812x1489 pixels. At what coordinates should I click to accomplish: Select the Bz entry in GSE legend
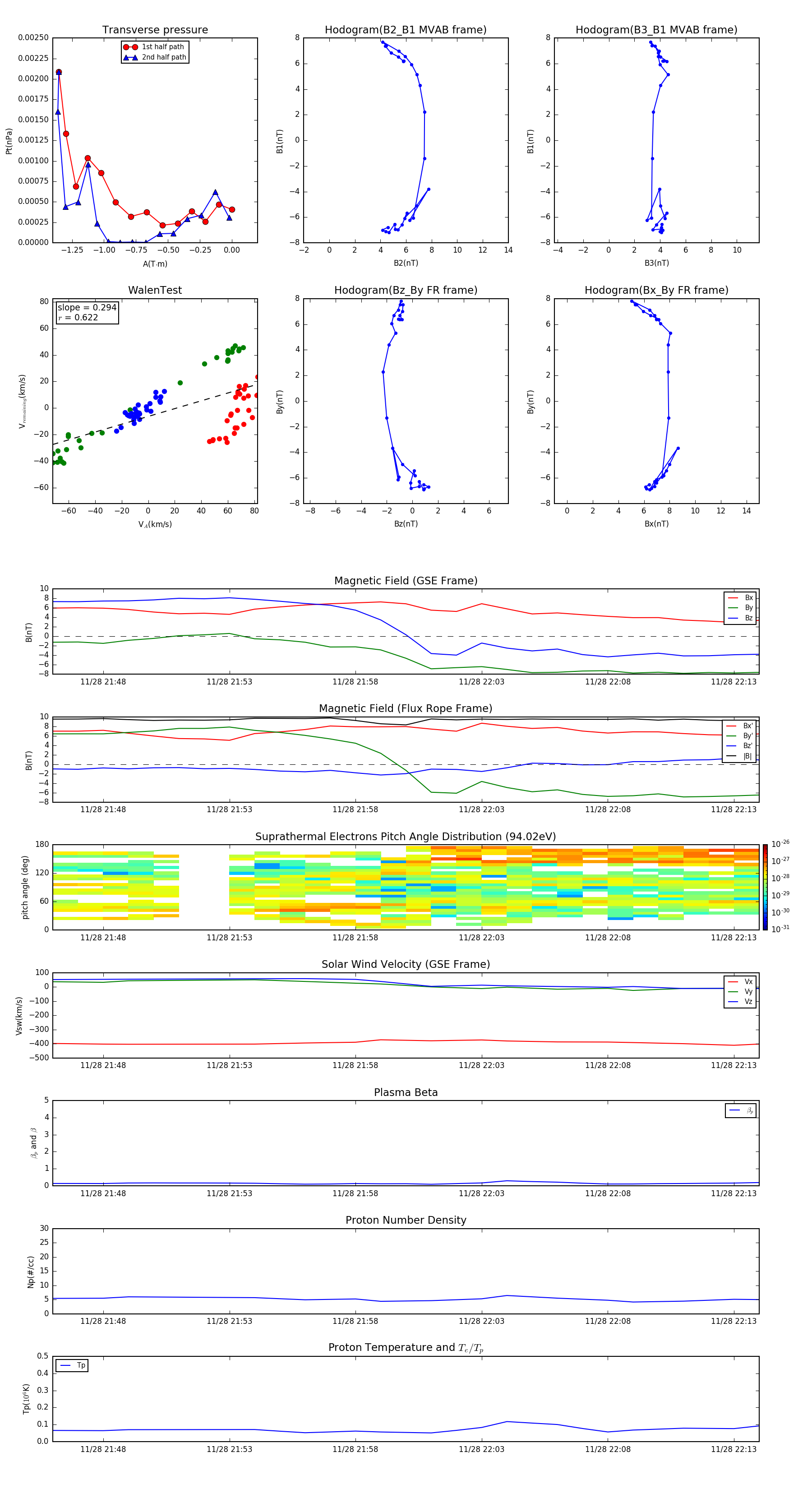740,618
